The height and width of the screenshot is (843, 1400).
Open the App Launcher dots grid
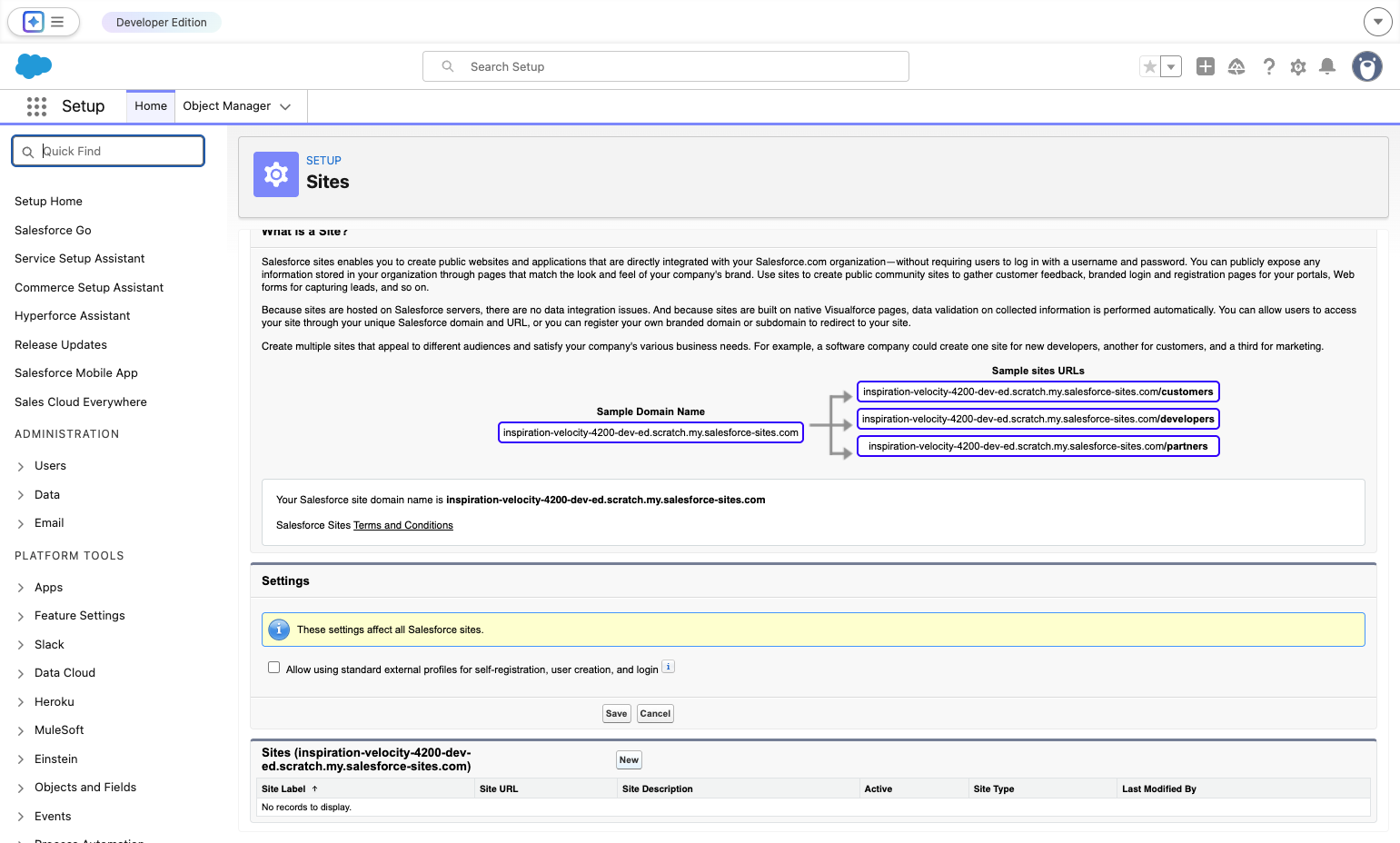(36, 106)
